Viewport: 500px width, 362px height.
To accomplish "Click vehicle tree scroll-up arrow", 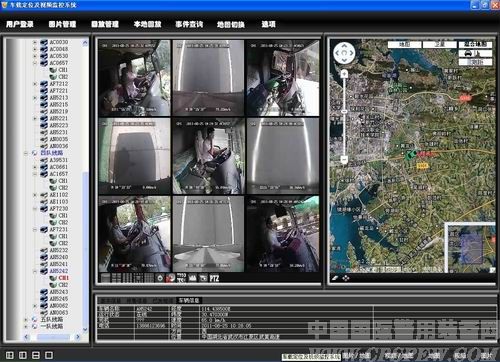I will [85, 42].
